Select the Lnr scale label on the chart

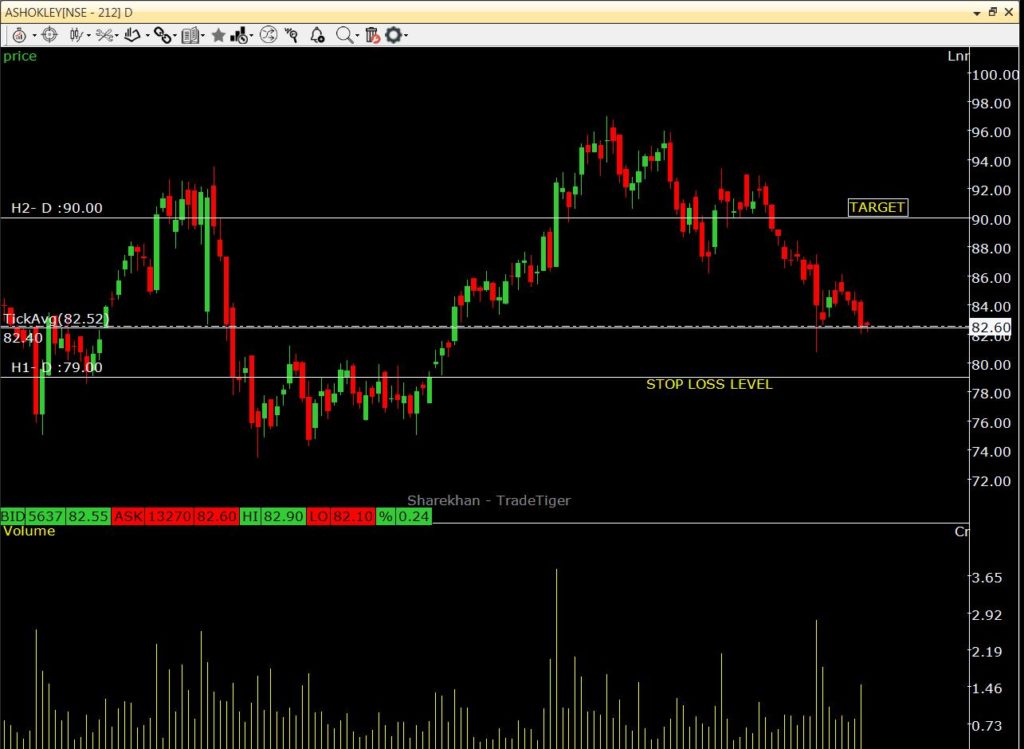coord(958,56)
